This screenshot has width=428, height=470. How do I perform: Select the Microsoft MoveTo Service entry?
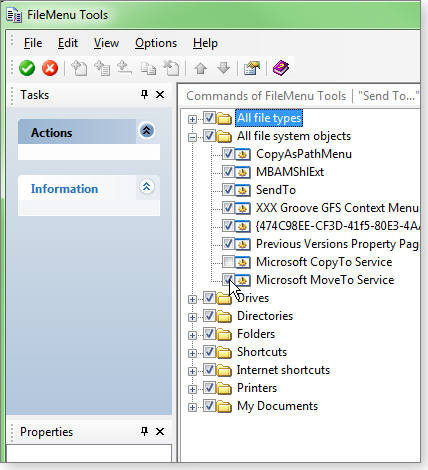click(325, 280)
